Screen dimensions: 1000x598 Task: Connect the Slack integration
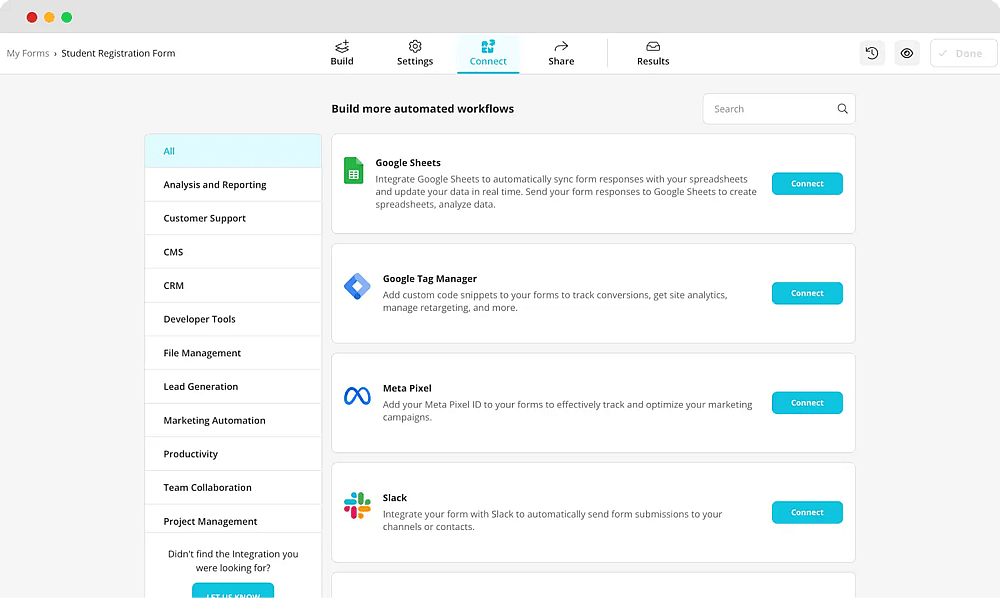807,513
